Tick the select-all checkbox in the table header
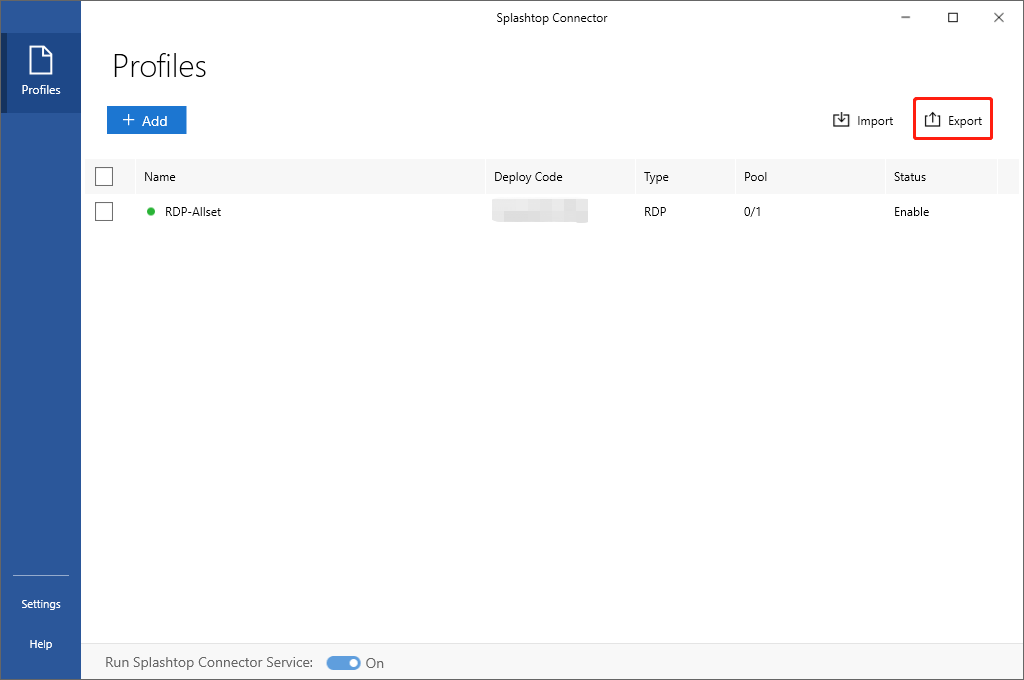The width and height of the screenshot is (1024, 680). (x=104, y=176)
